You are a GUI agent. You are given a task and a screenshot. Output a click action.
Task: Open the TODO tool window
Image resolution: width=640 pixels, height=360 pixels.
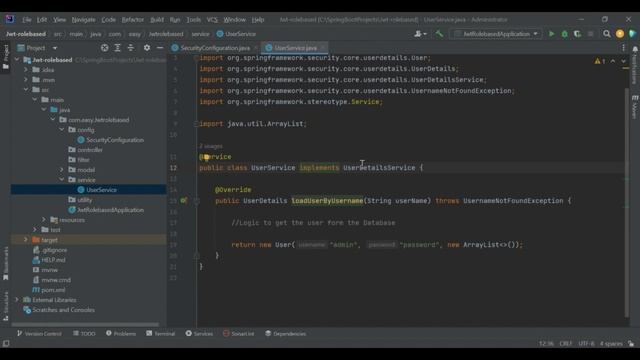coord(84,334)
